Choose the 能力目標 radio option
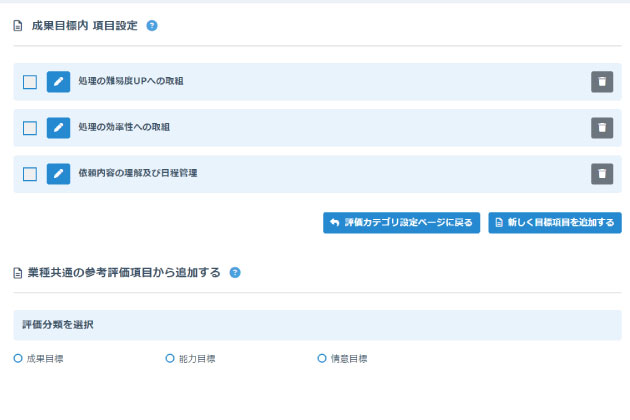Screen dimensions: 630x420 coord(170,358)
